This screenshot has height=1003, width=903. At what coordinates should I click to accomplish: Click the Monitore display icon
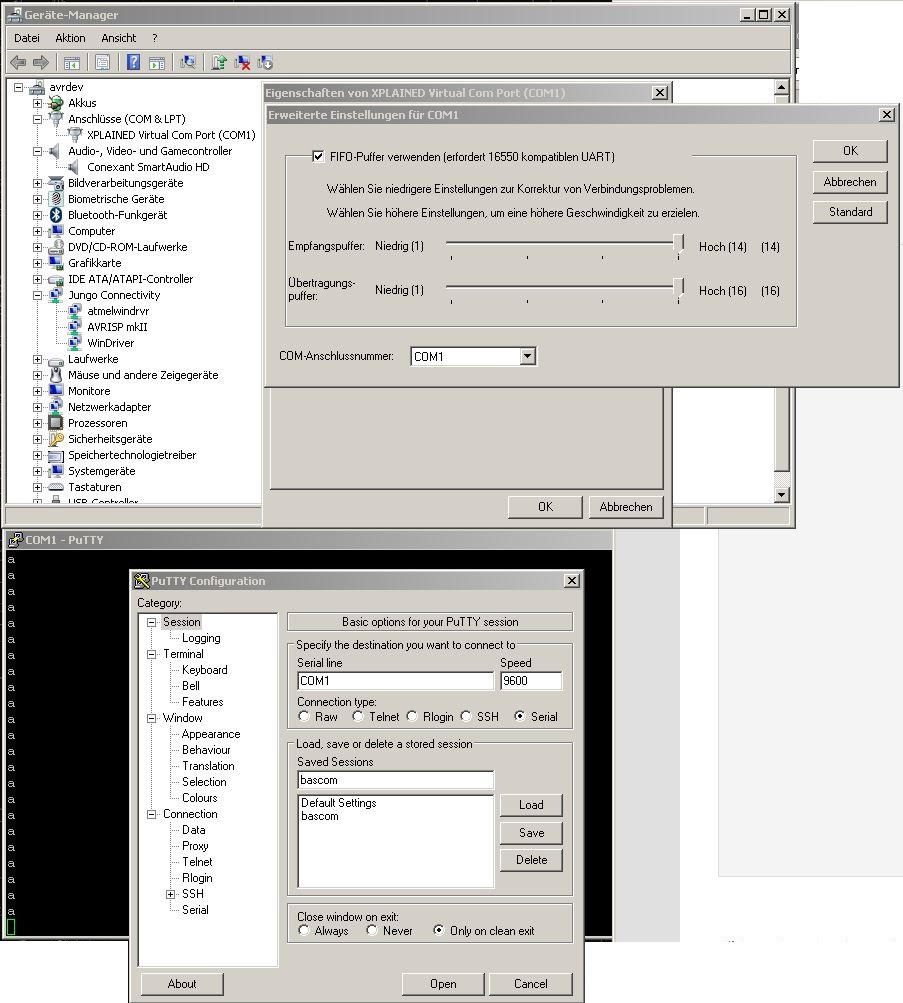click(56, 391)
